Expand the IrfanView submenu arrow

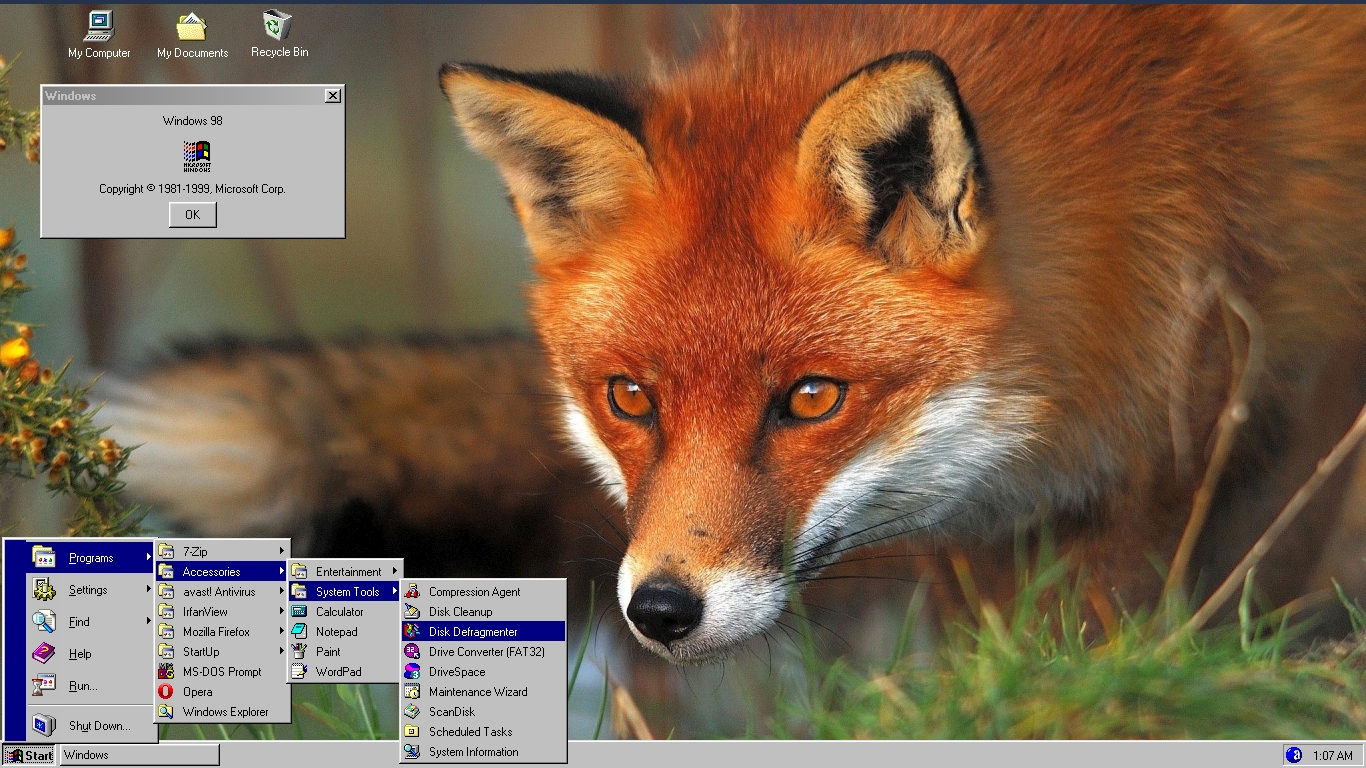pos(282,612)
